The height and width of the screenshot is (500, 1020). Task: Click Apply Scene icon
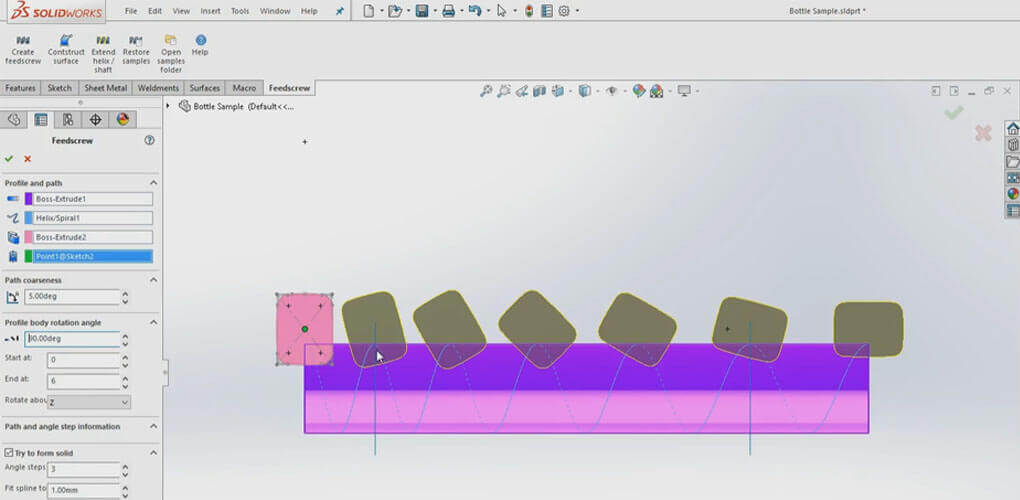click(x=656, y=91)
